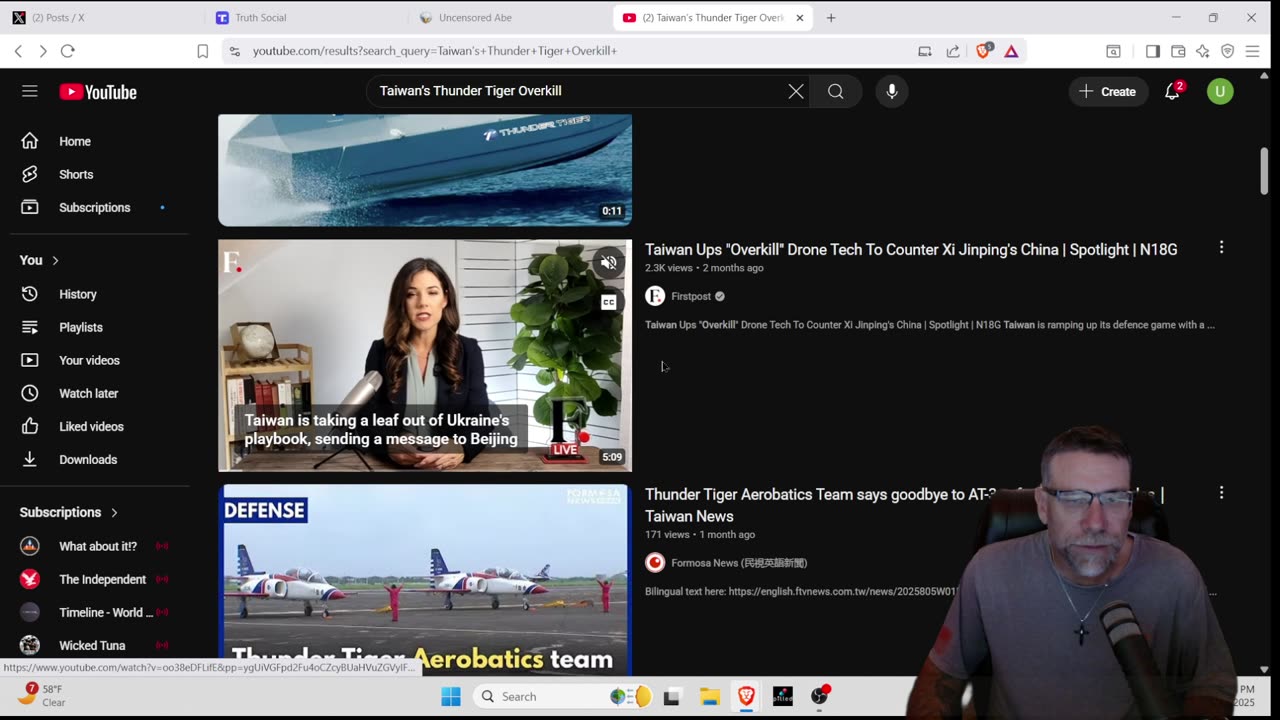Image resolution: width=1280 pixels, height=720 pixels.
Task: Open more options for the Thunder Tiger Aerobatics video
Action: [x=1221, y=493]
